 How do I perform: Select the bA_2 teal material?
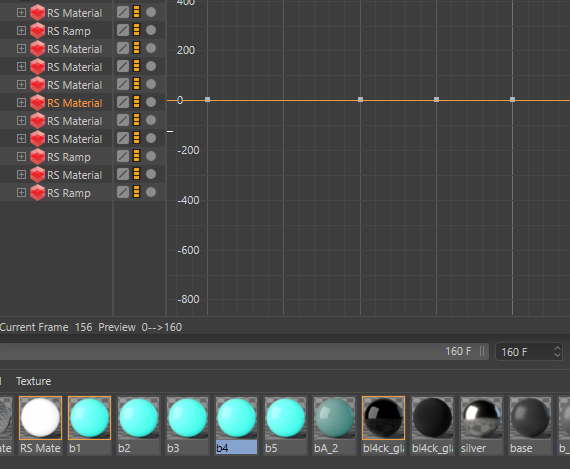click(x=334, y=418)
